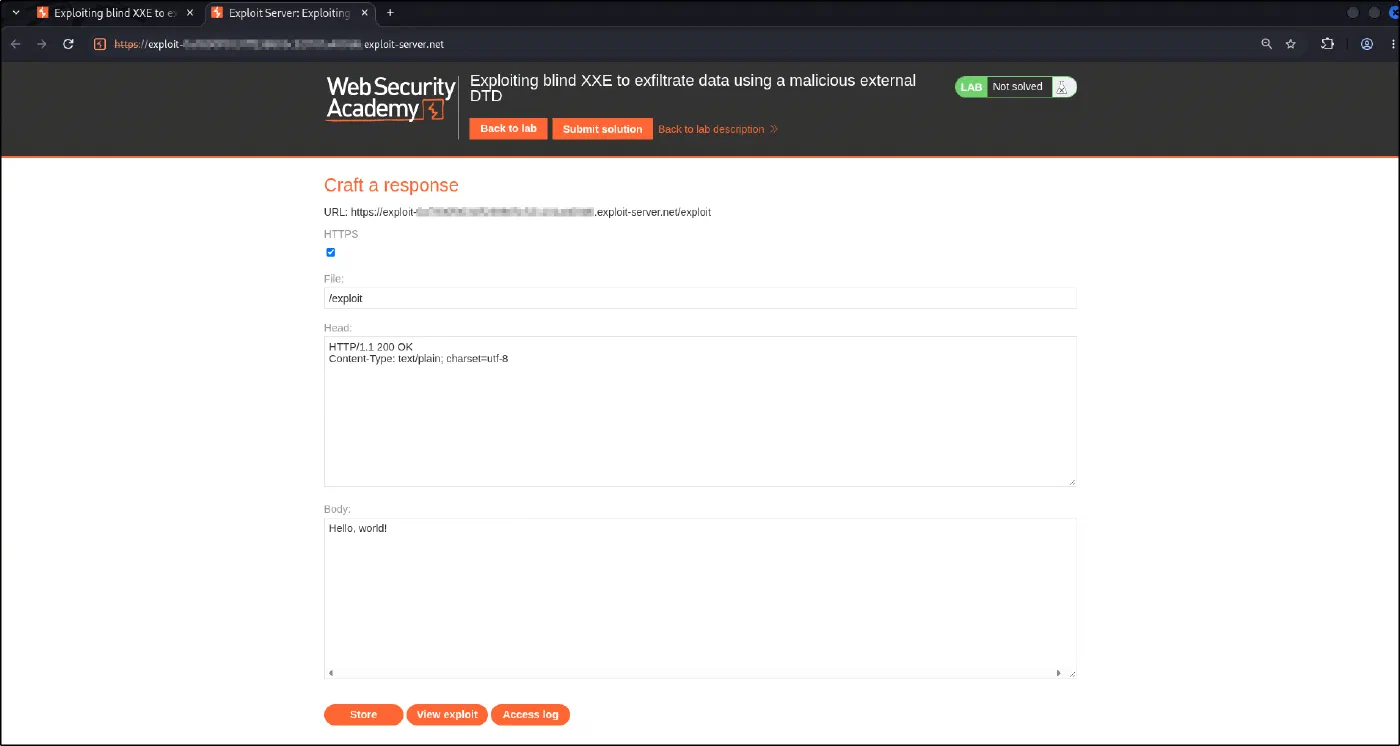Click the lab title 'Exploiting blind XXE' heading
The width and height of the screenshot is (1400, 746).
[x=692, y=88]
